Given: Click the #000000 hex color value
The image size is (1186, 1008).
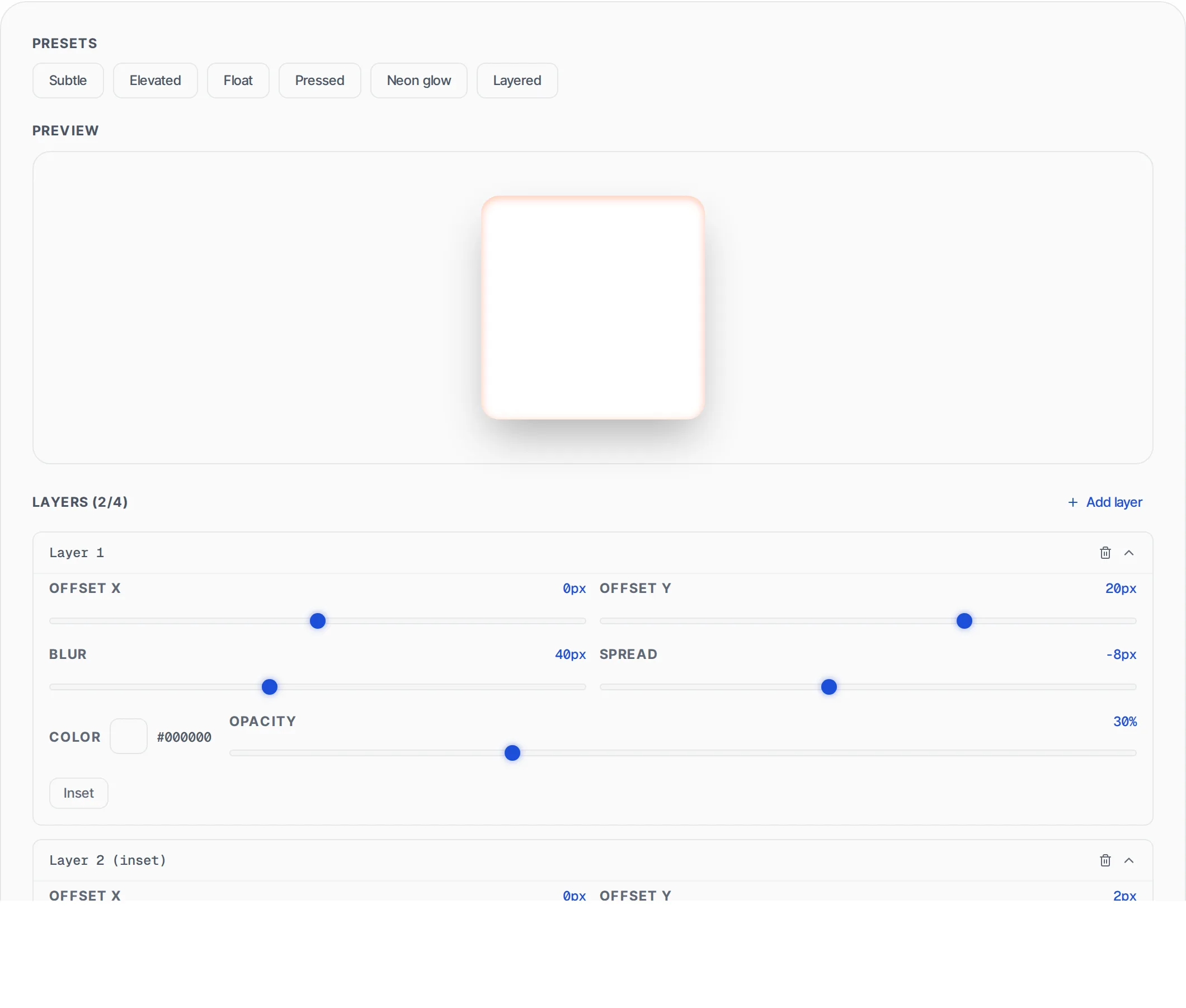Looking at the screenshot, I should [184, 737].
